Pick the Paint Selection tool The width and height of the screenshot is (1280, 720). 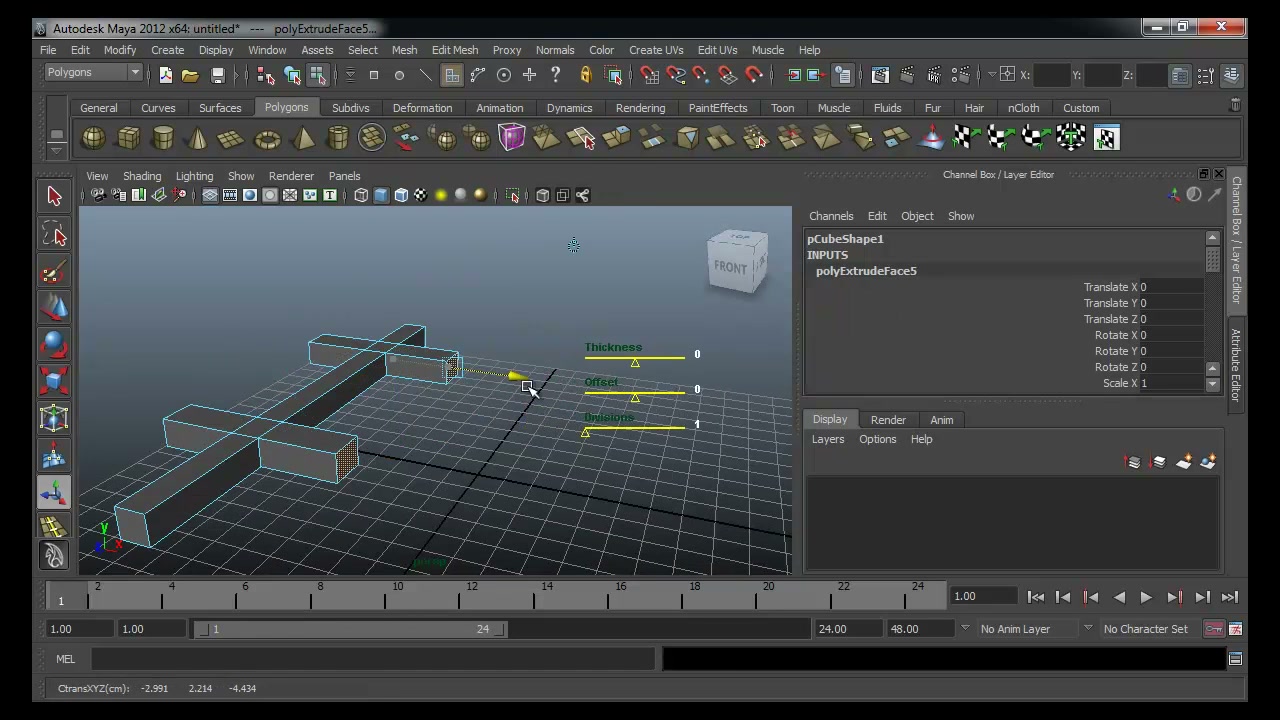point(54,271)
